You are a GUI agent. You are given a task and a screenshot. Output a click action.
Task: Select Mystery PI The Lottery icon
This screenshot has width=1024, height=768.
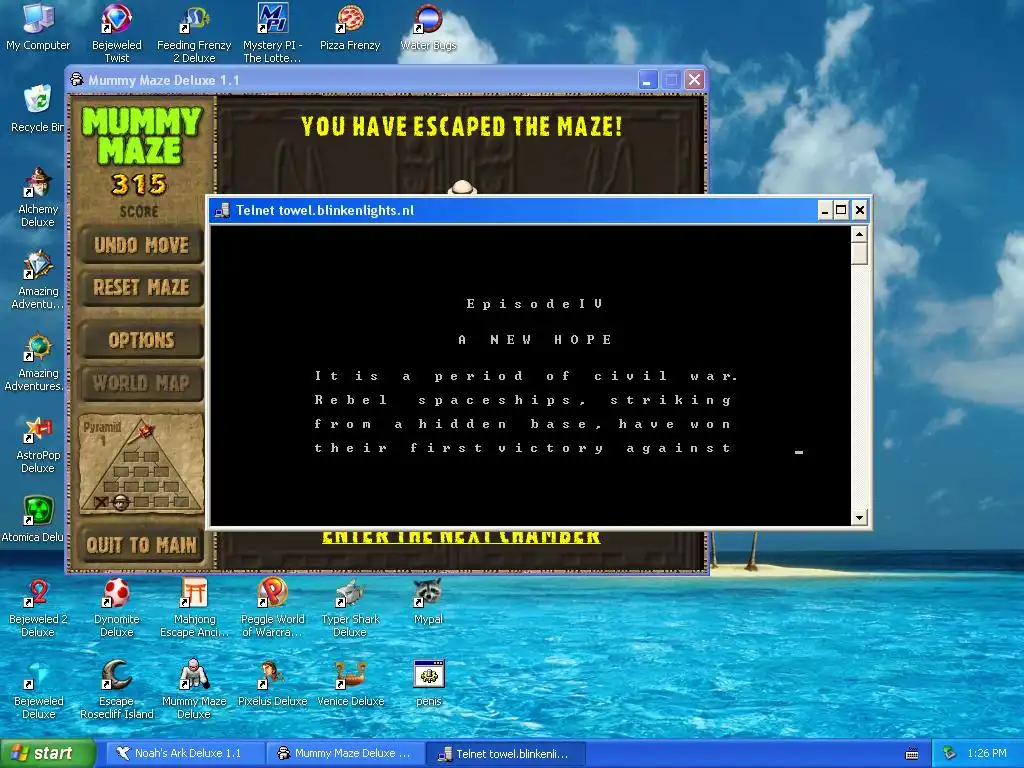point(272,33)
